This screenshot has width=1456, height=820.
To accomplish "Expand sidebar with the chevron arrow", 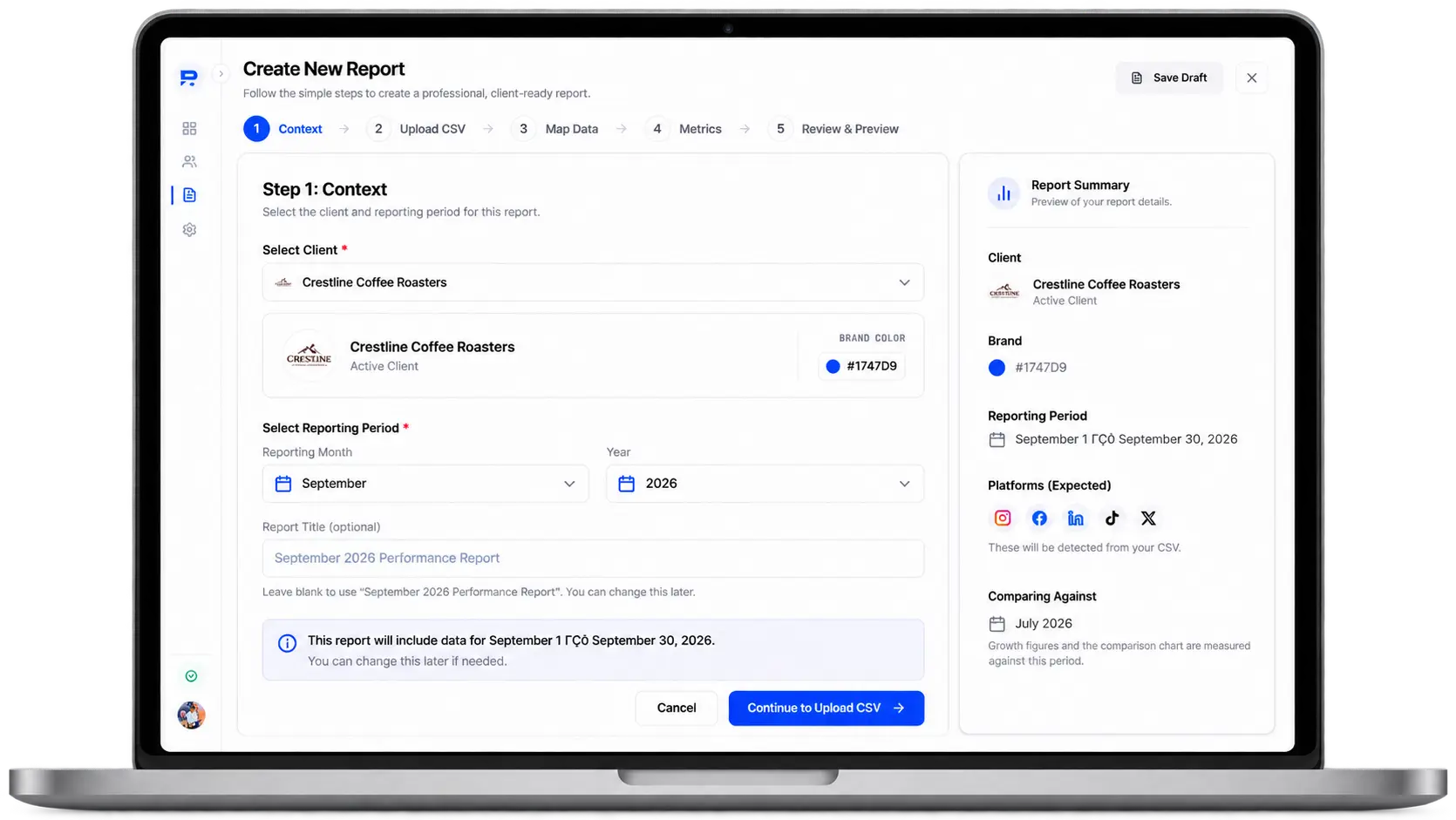I will click(x=221, y=74).
